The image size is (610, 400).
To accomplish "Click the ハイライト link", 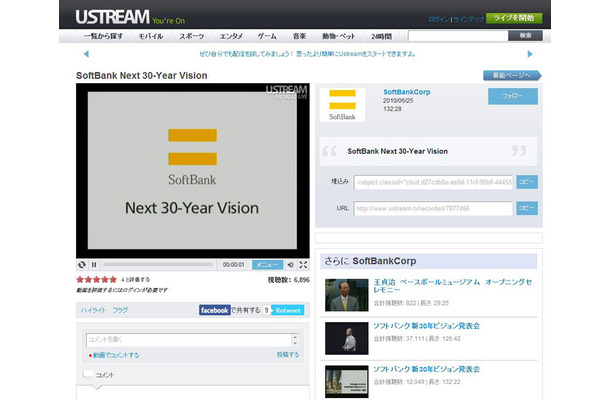I will [x=93, y=310].
